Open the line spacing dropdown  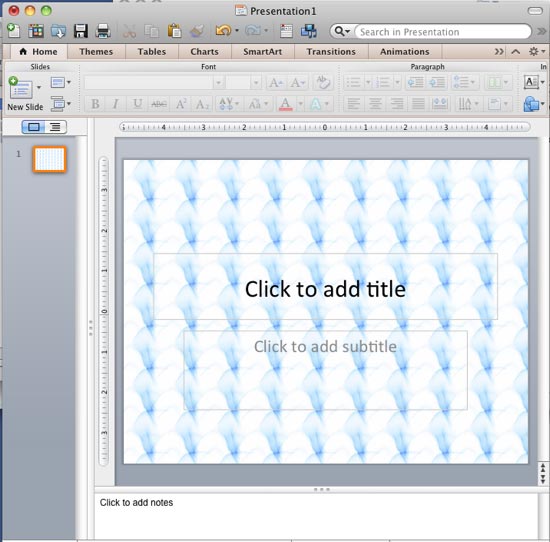(464, 83)
